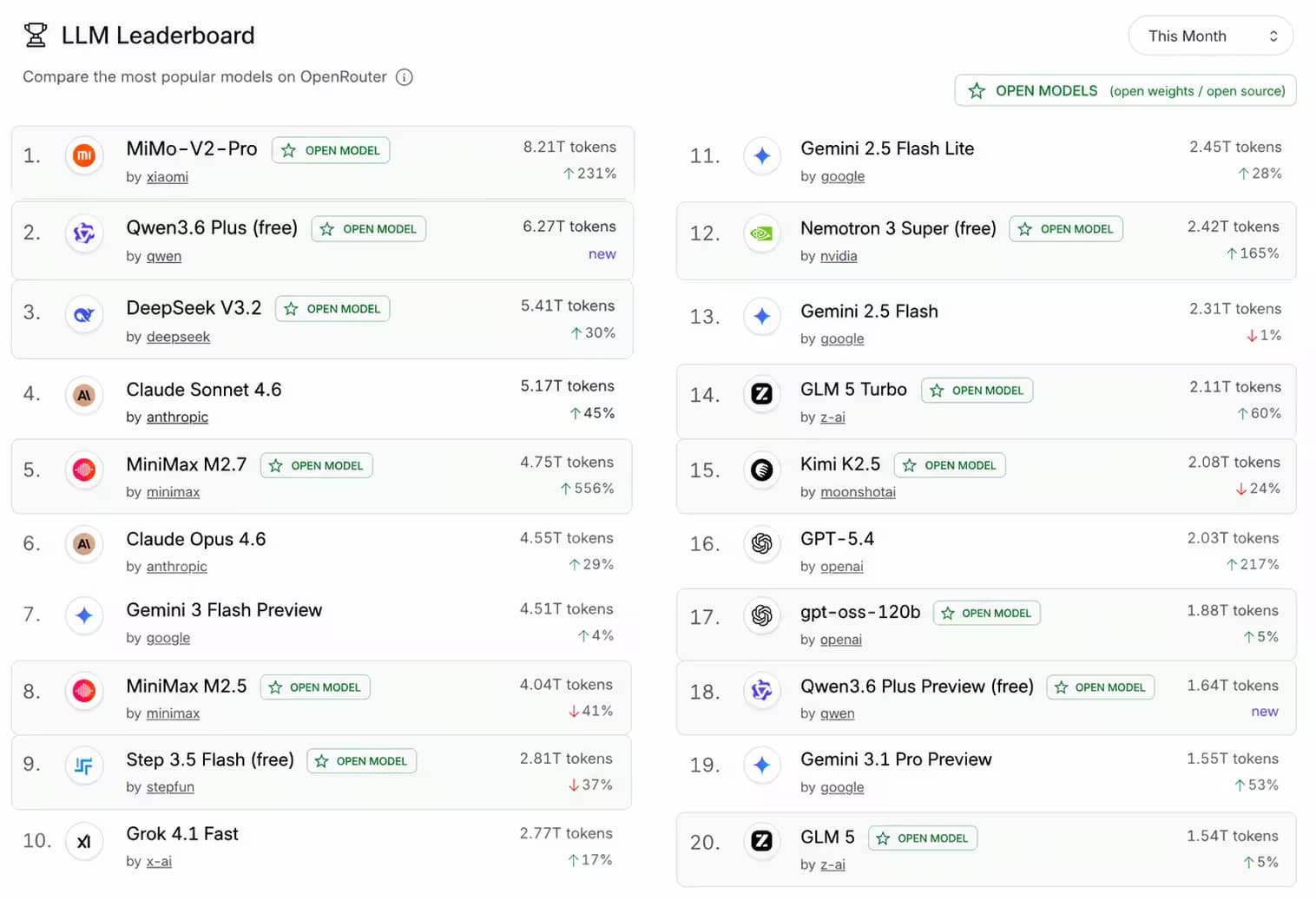Click the 'Compare the most popular models' description
Viewport: 1316px width, 900px height.
[x=205, y=77]
